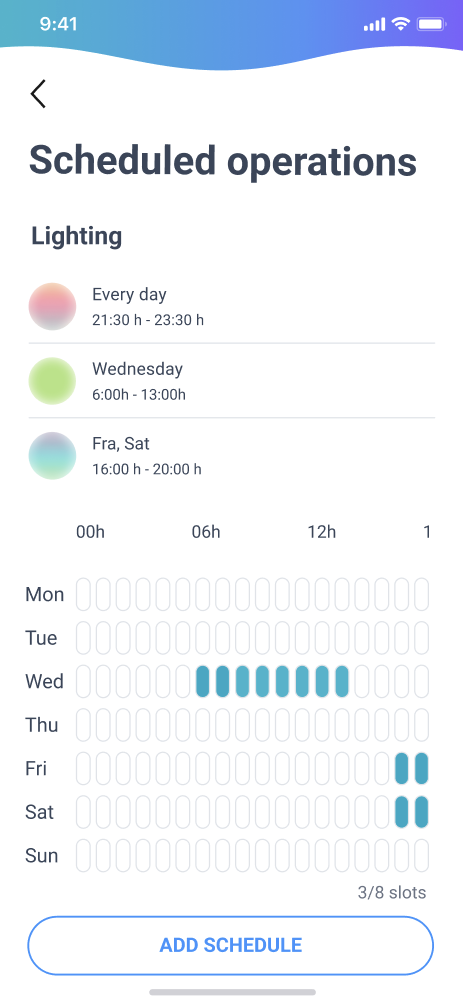463x1004 pixels.
Task: Enable the first Sun time slot
Action: 83,855
